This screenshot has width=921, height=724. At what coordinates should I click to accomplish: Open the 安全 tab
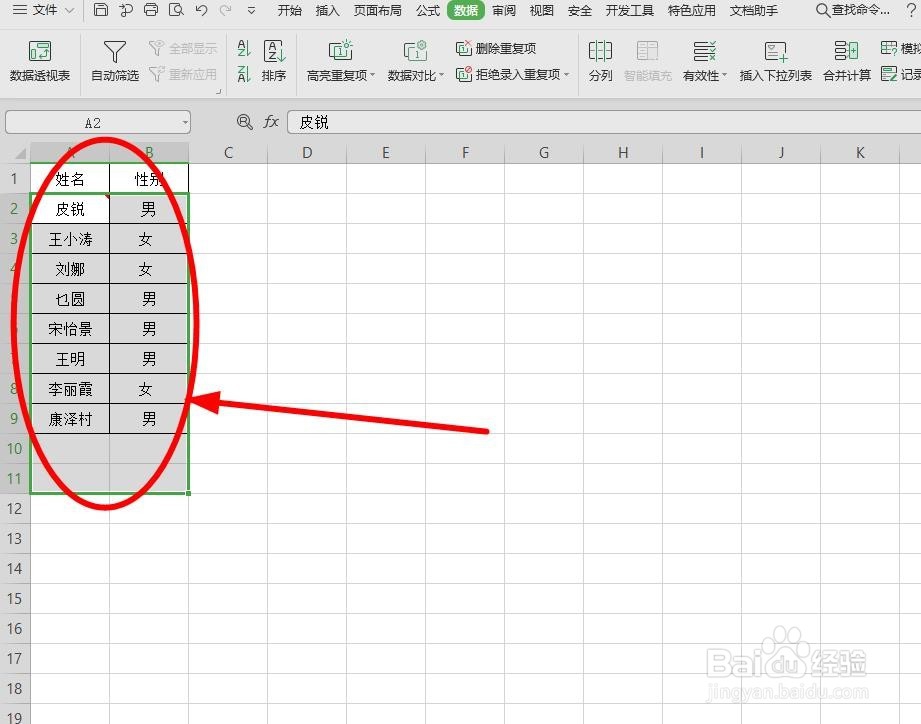click(580, 11)
